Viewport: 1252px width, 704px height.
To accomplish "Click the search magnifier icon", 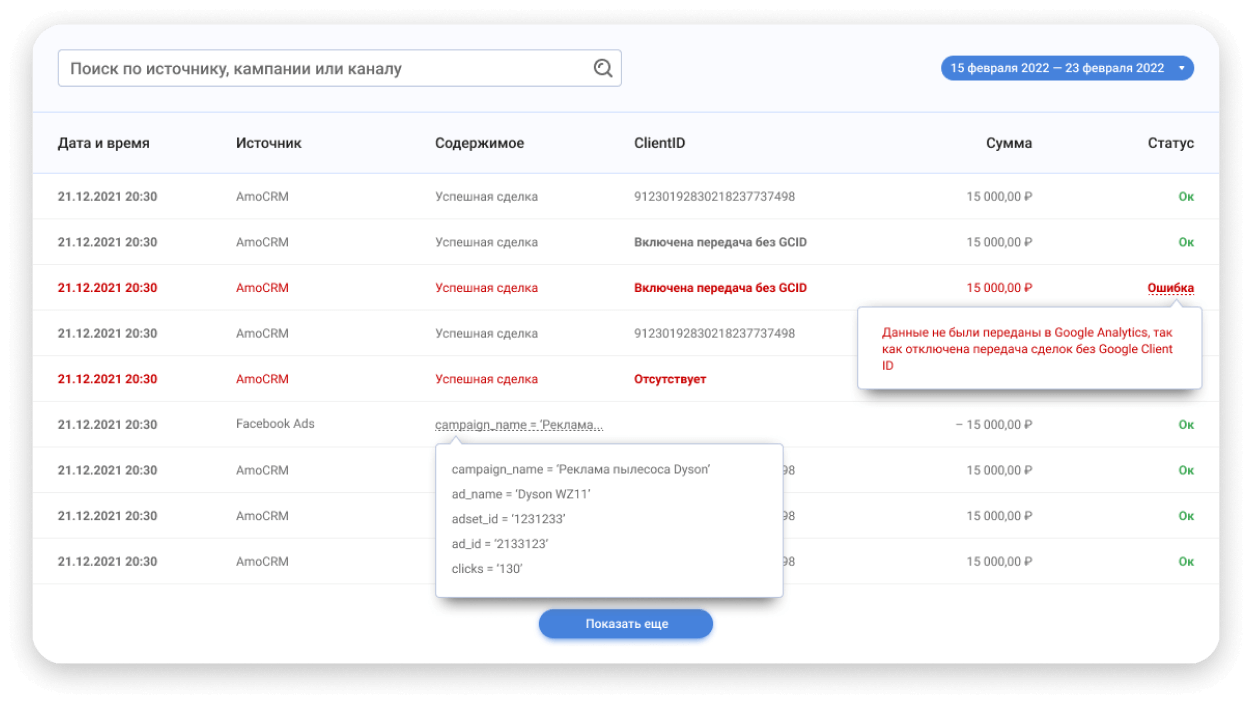I will (603, 68).
